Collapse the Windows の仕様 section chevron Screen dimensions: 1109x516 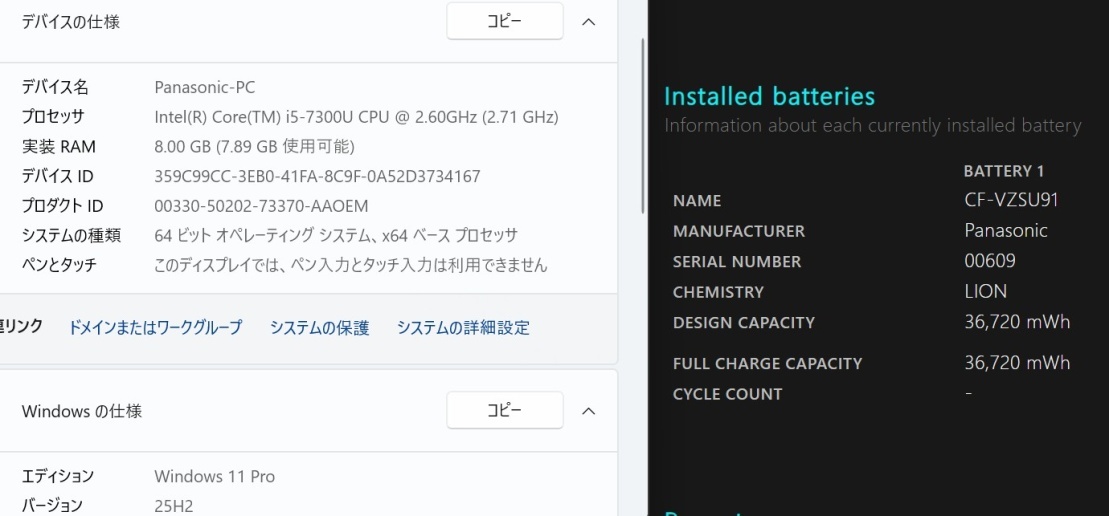click(589, 411)
